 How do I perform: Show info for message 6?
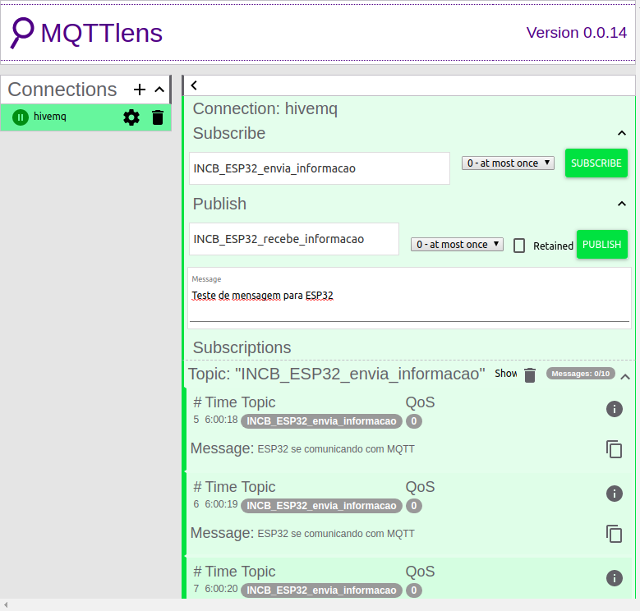614,493
